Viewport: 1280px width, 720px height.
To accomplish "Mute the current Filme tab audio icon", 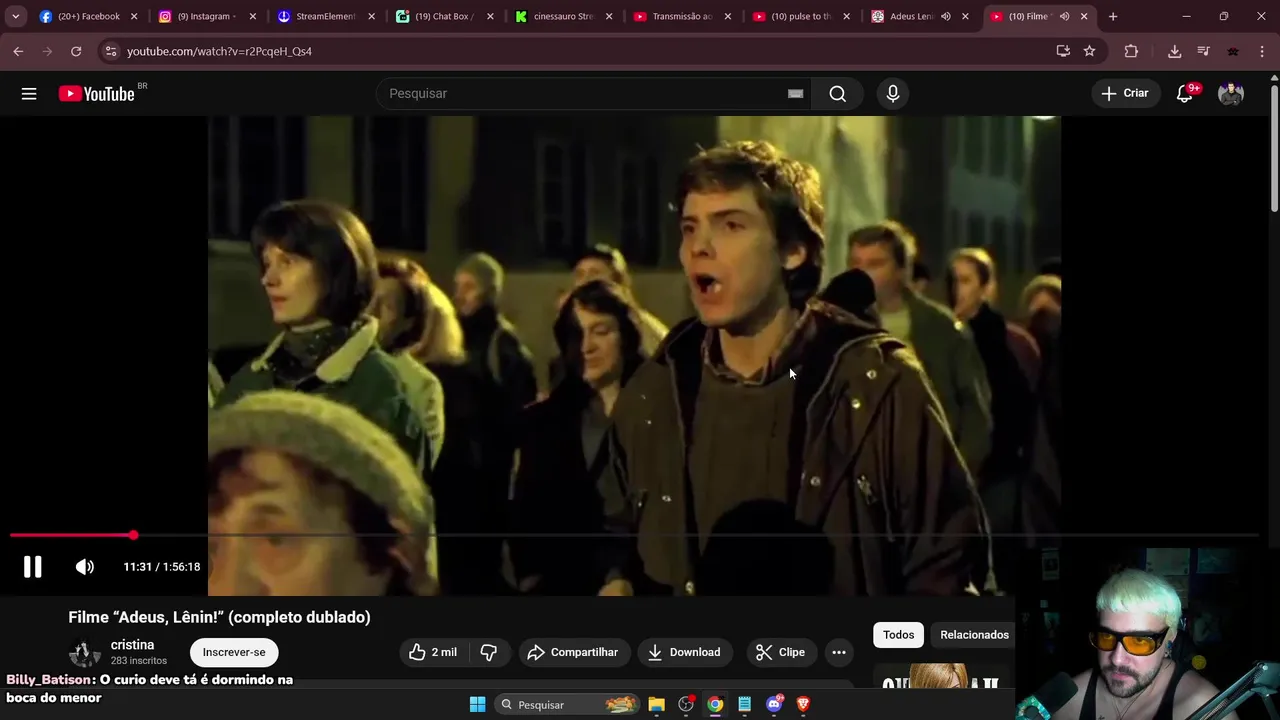I will click(x=1064, y=16).
